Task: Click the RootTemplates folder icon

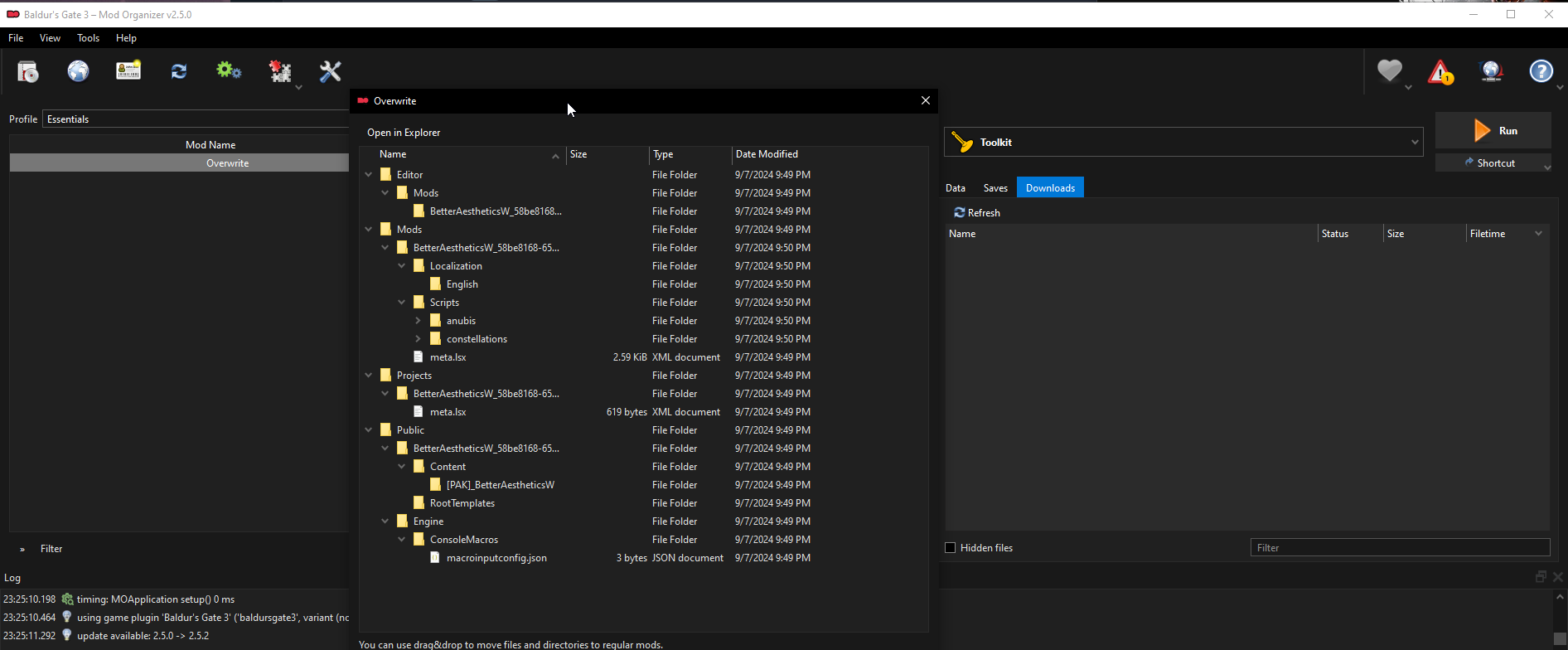Action: click(x=419, y=502)
